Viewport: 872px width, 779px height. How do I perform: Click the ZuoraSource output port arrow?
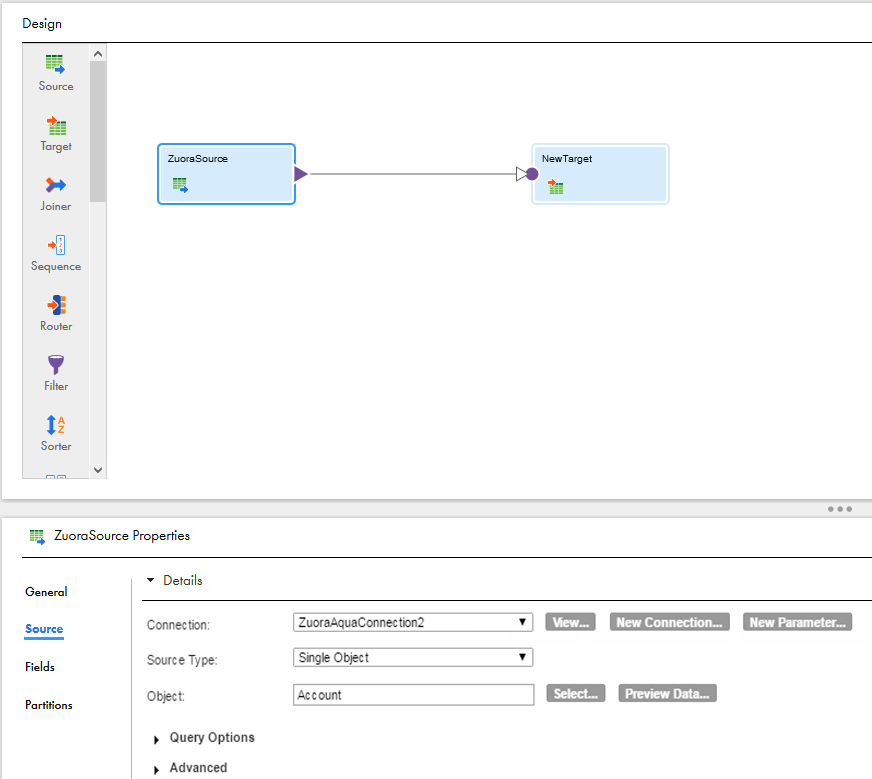pos(300,174)
